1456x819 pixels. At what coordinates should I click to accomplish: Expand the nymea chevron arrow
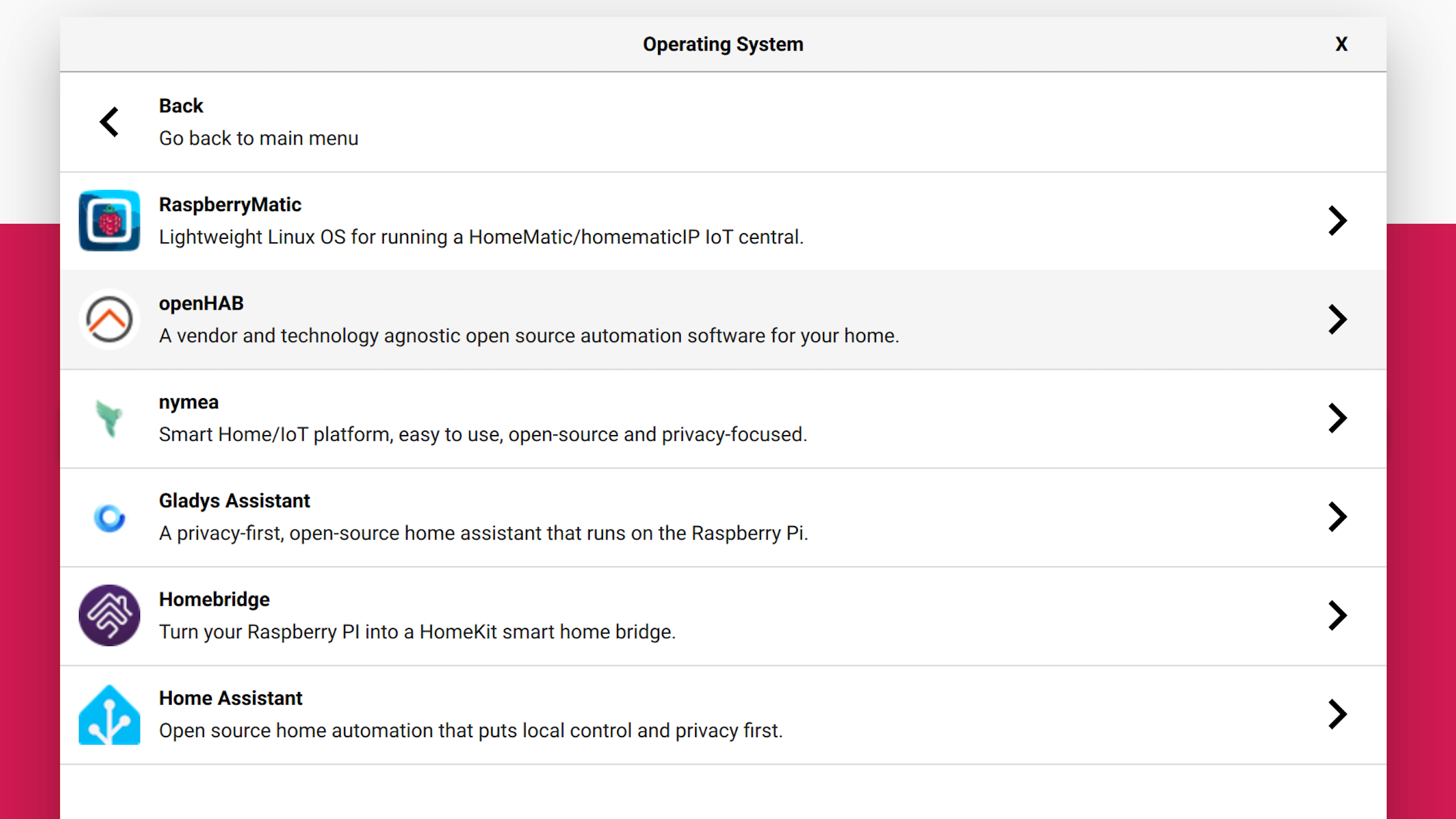tap(1338, 418)
